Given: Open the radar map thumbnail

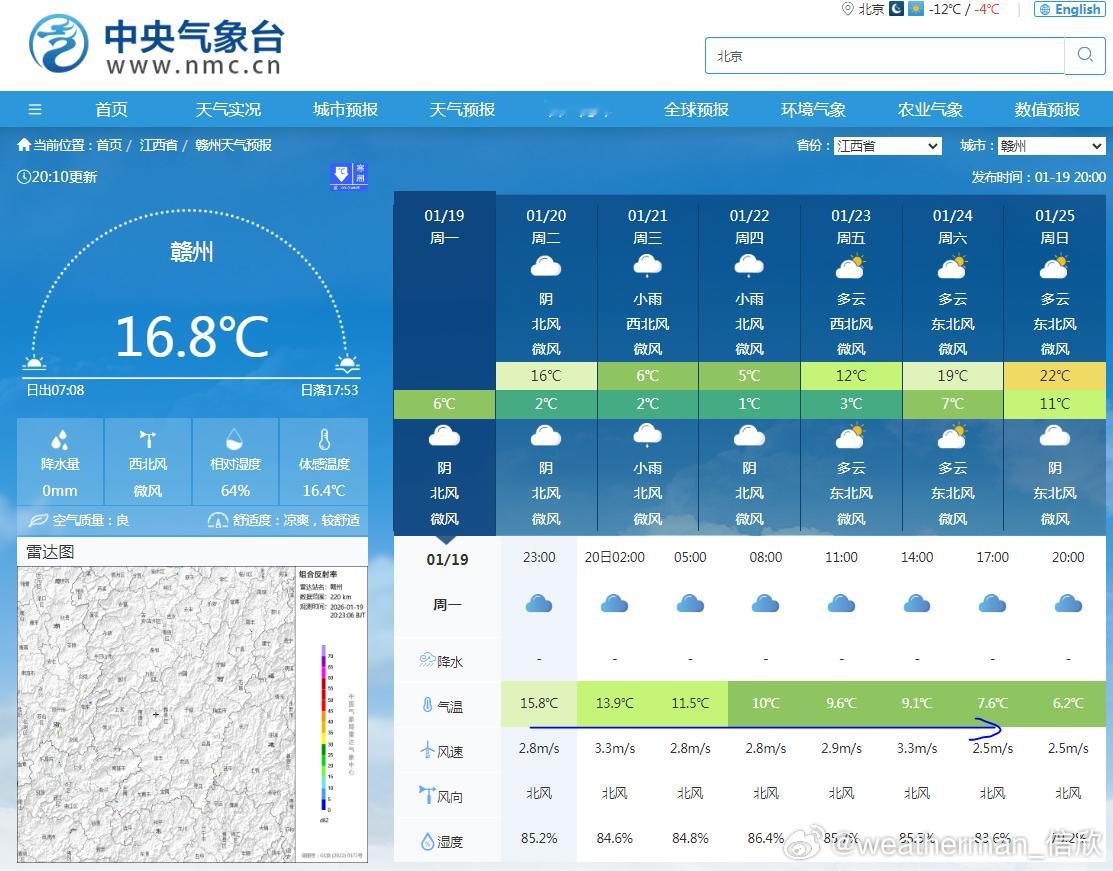Looking at the screenshot, I should [192, 714].
